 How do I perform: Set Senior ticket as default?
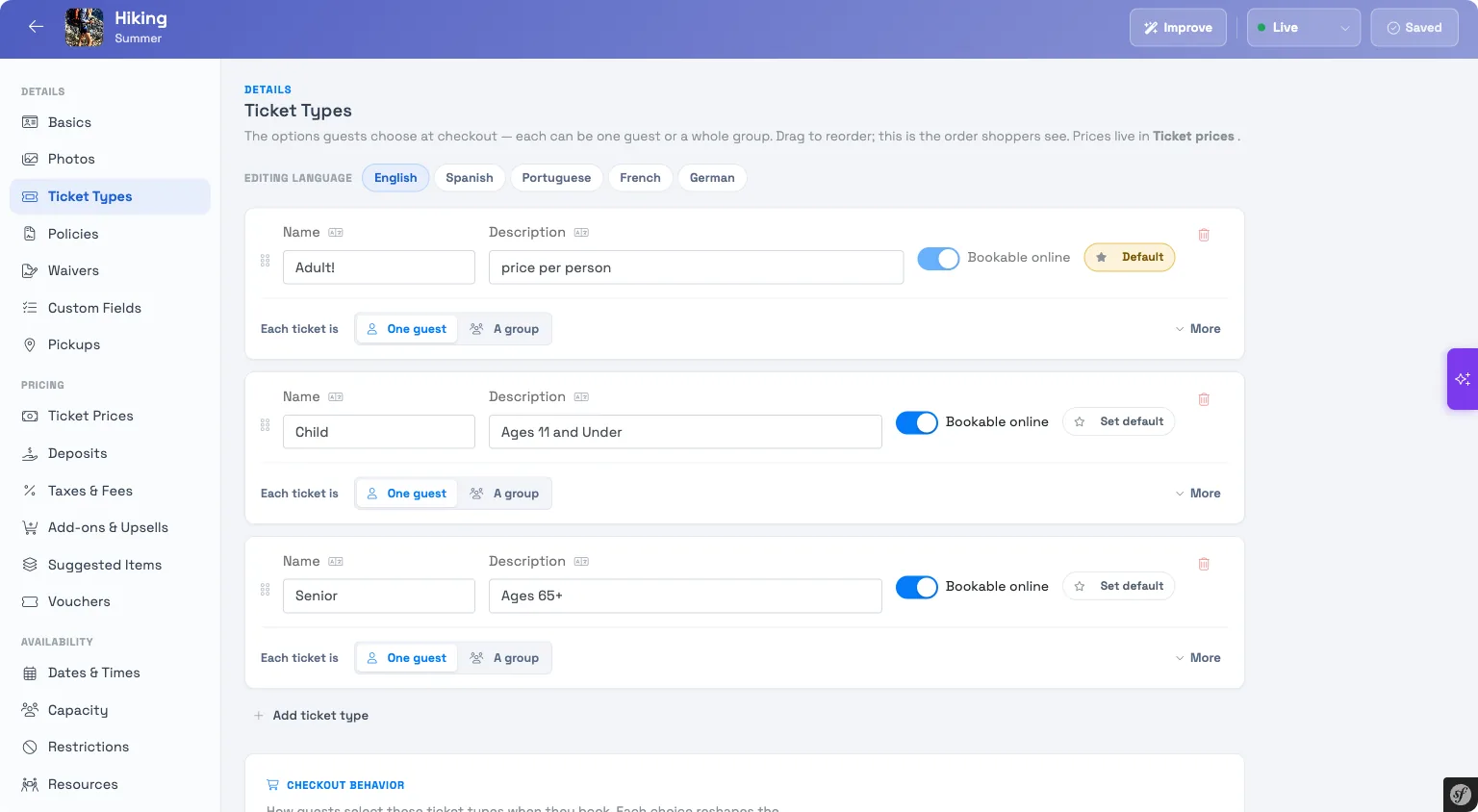pyautogui.click(x=1118, y=586)
